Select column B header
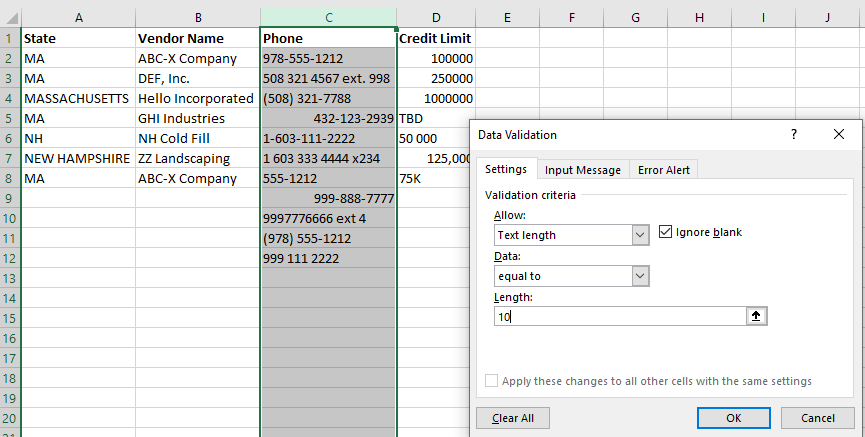Screen dimensions: 865x437 pyautogui.click(x=197, y=18)
